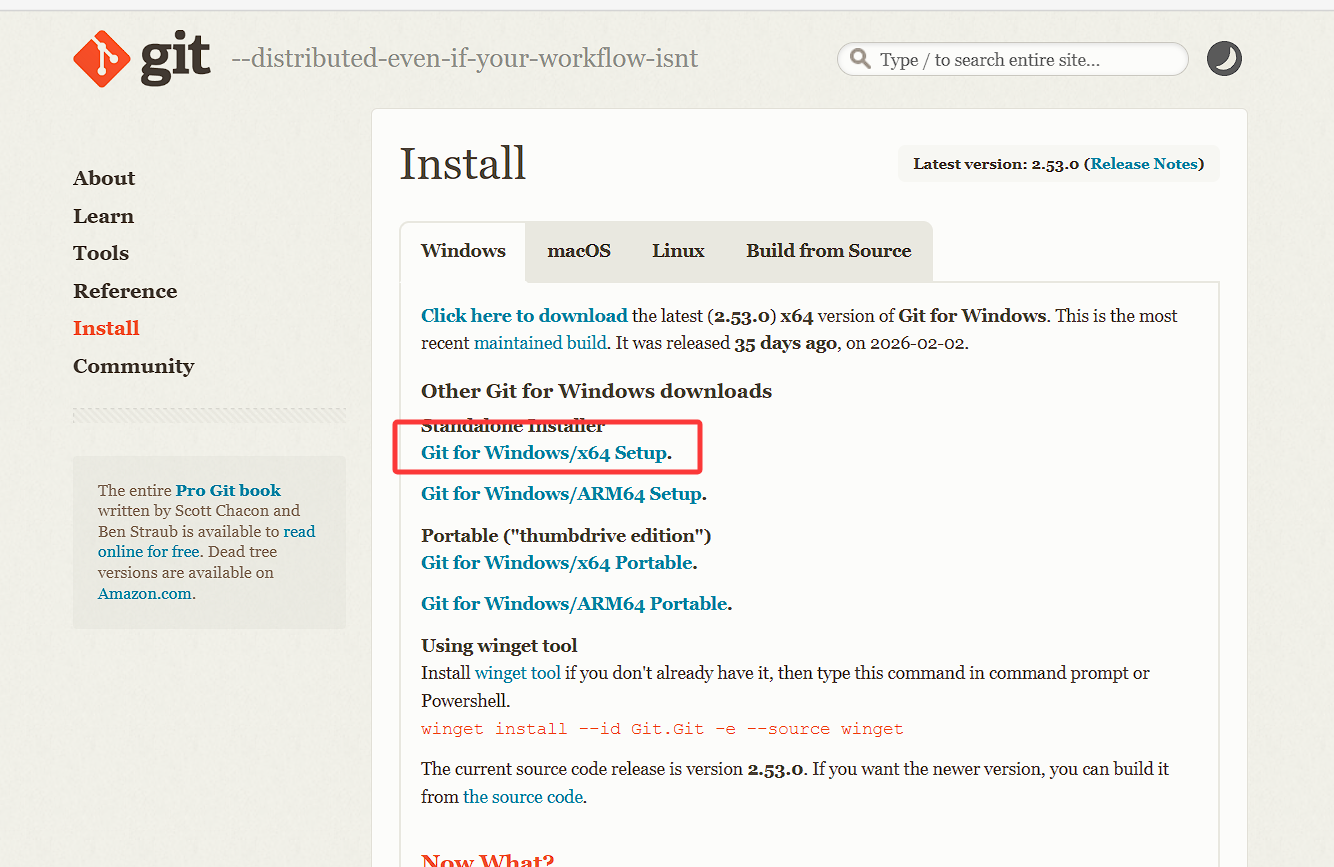Open the winget tool link
Viewport: 1334px width, 867px height.
coord(517,673)
